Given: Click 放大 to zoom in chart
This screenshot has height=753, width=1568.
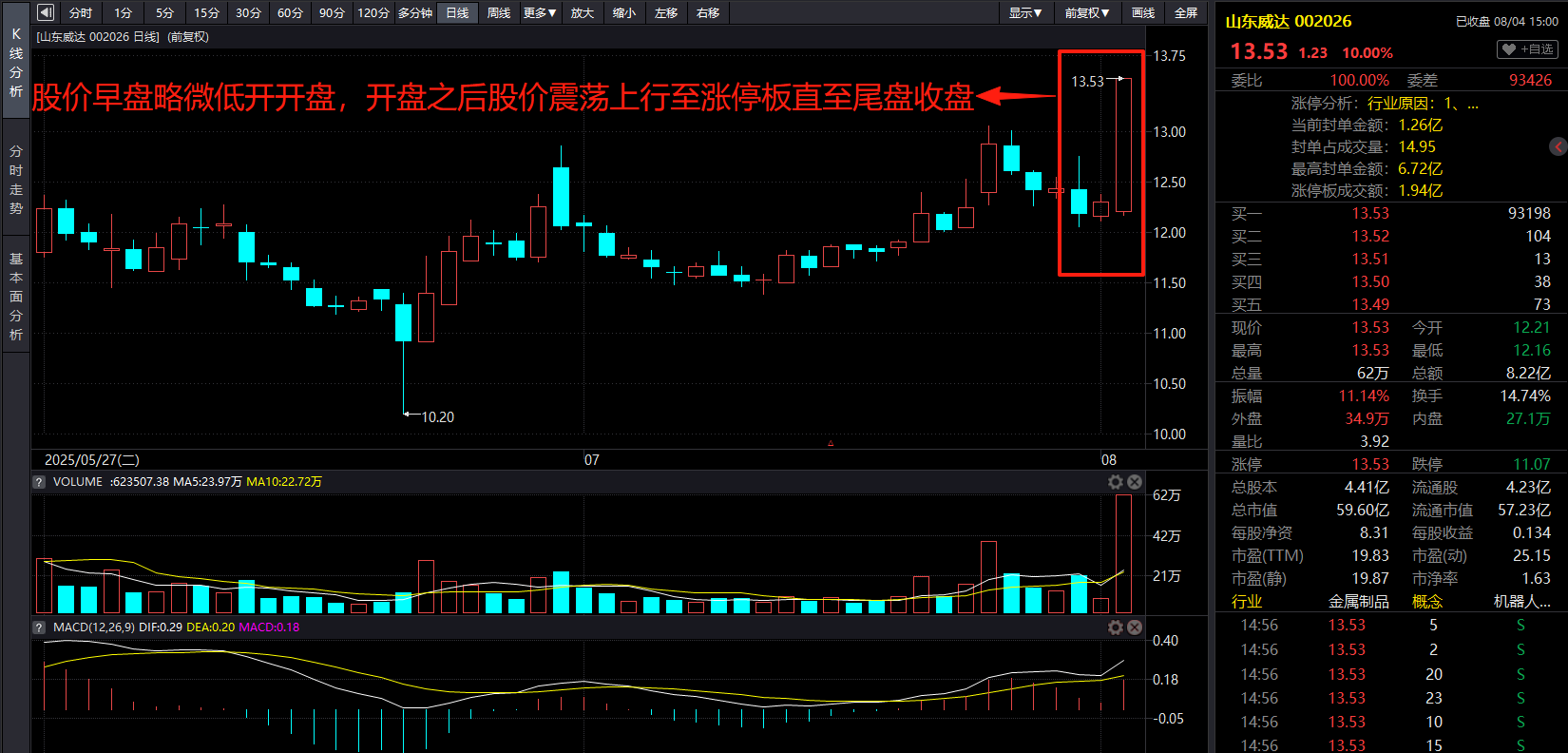Looking at the screenshot, I should pos(583,12).
